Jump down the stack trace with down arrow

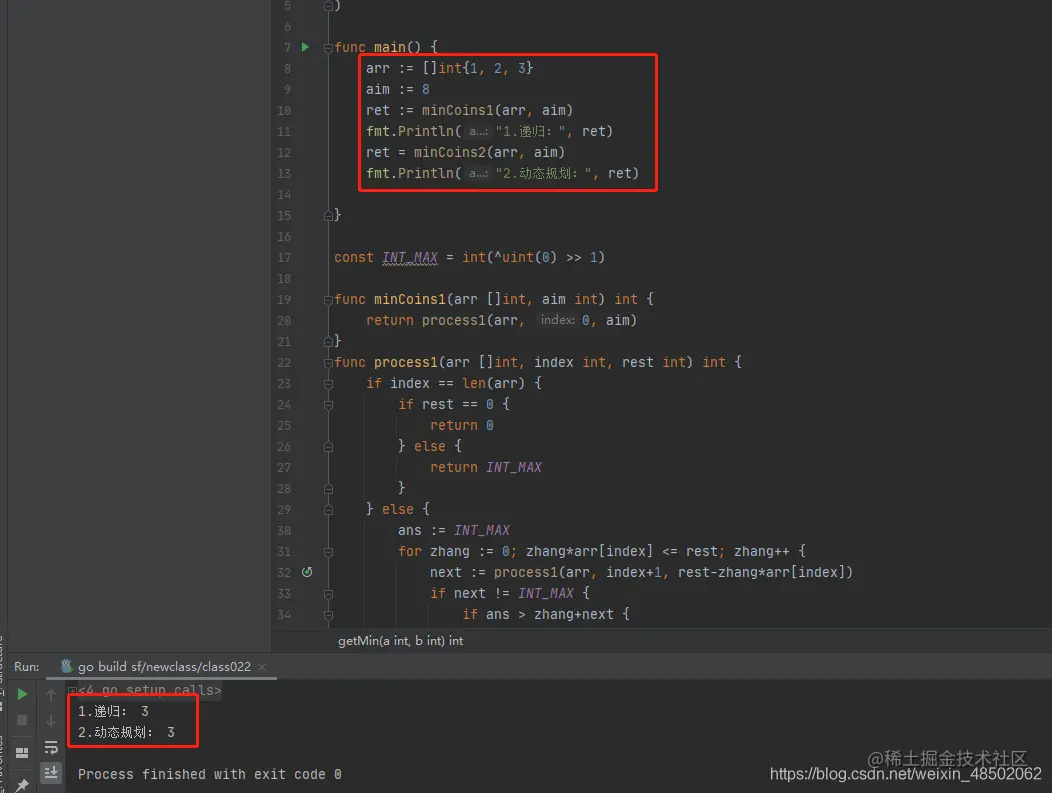[51, 721]
